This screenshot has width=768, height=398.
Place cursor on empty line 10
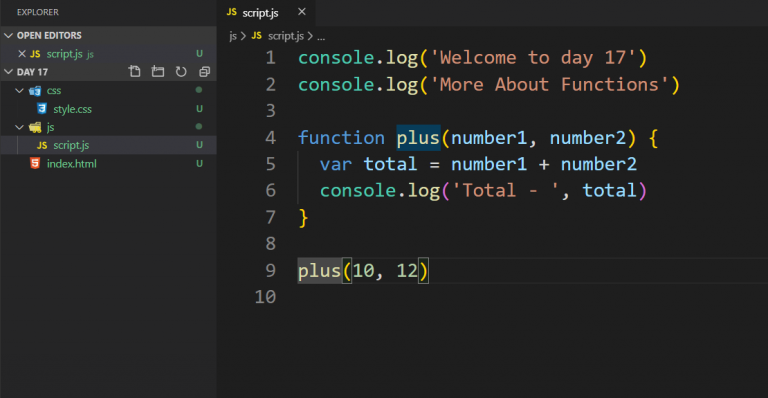pos(490,297)
